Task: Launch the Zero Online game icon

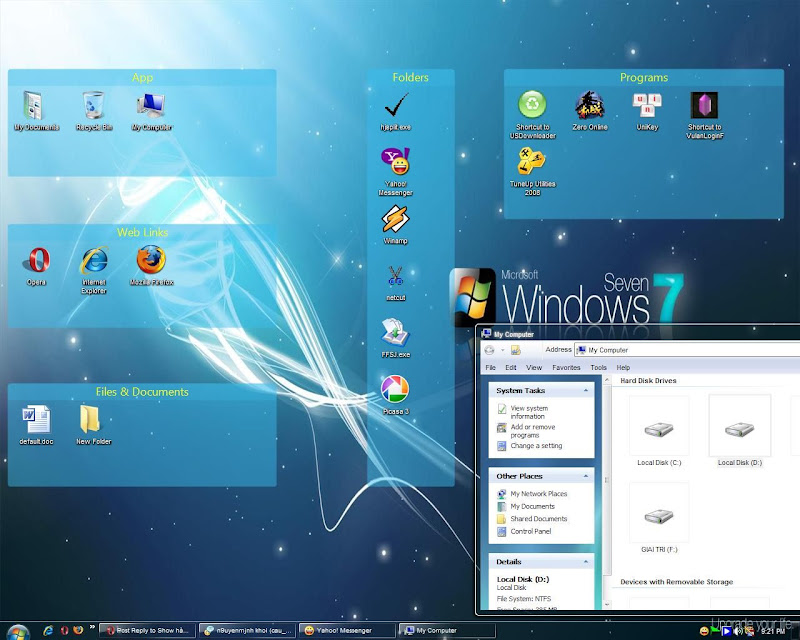Action: pos(590,111)
